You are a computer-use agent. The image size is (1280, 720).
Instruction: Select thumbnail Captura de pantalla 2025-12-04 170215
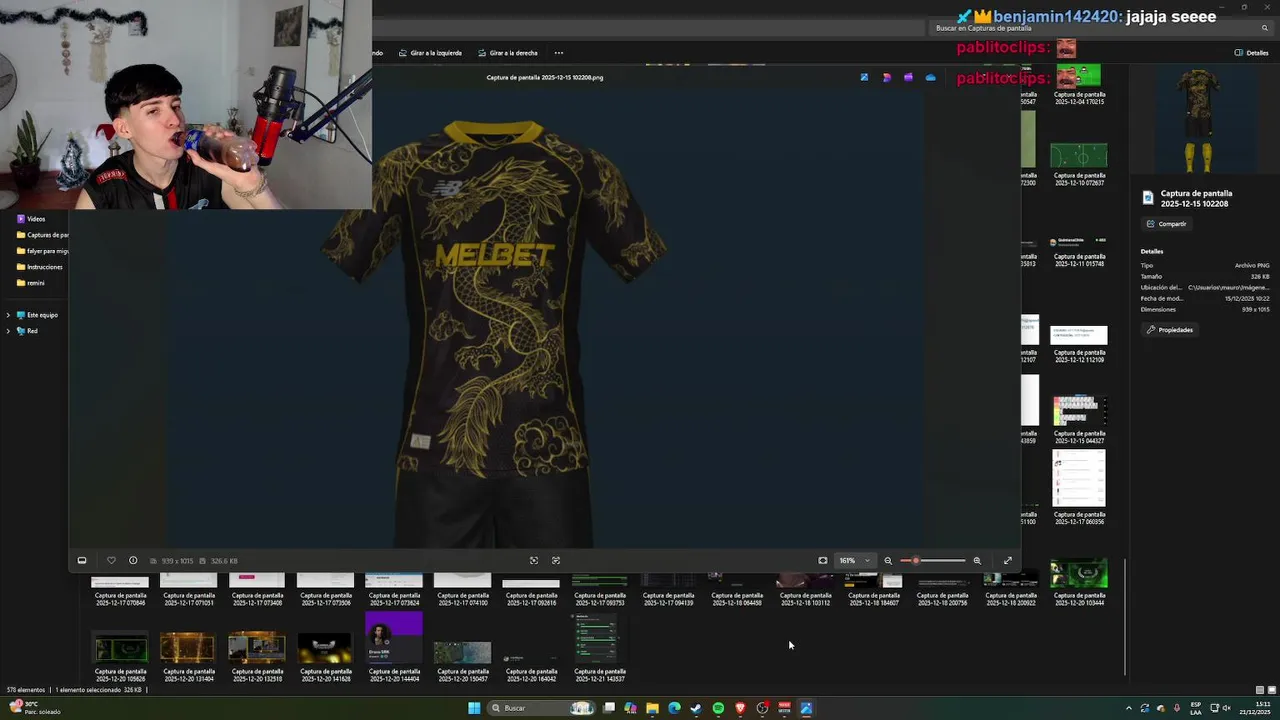(x=1078, y=85)
